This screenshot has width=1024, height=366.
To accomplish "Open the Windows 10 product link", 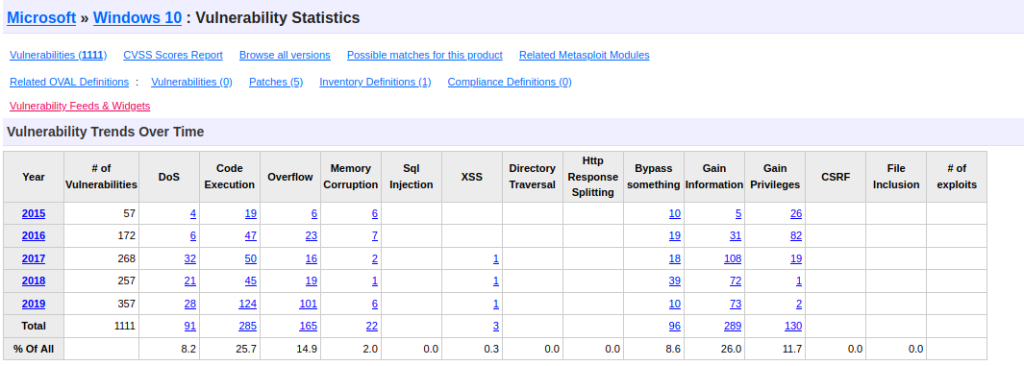I will (x=138, y=18).
